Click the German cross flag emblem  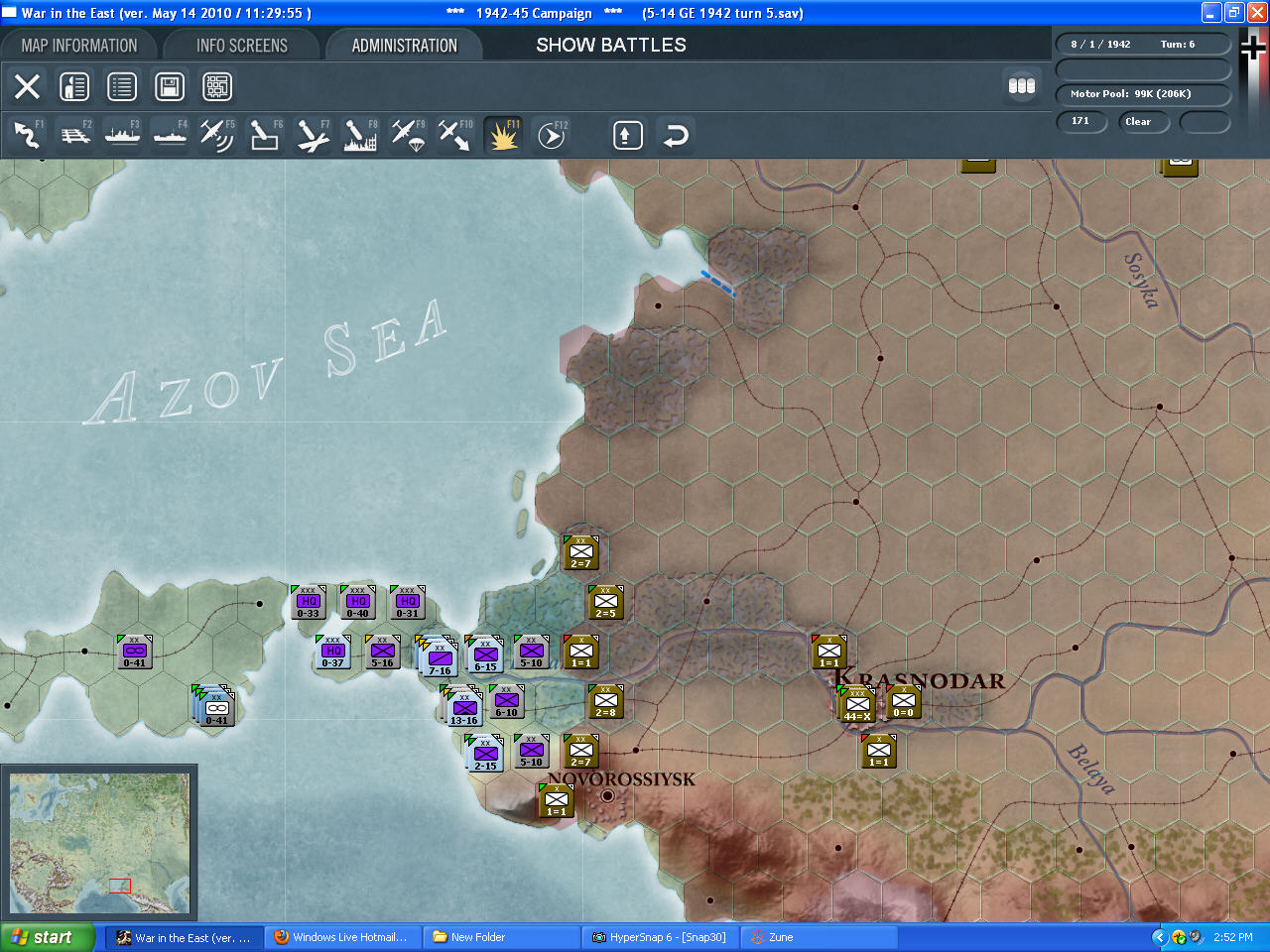click(1254, 50)
